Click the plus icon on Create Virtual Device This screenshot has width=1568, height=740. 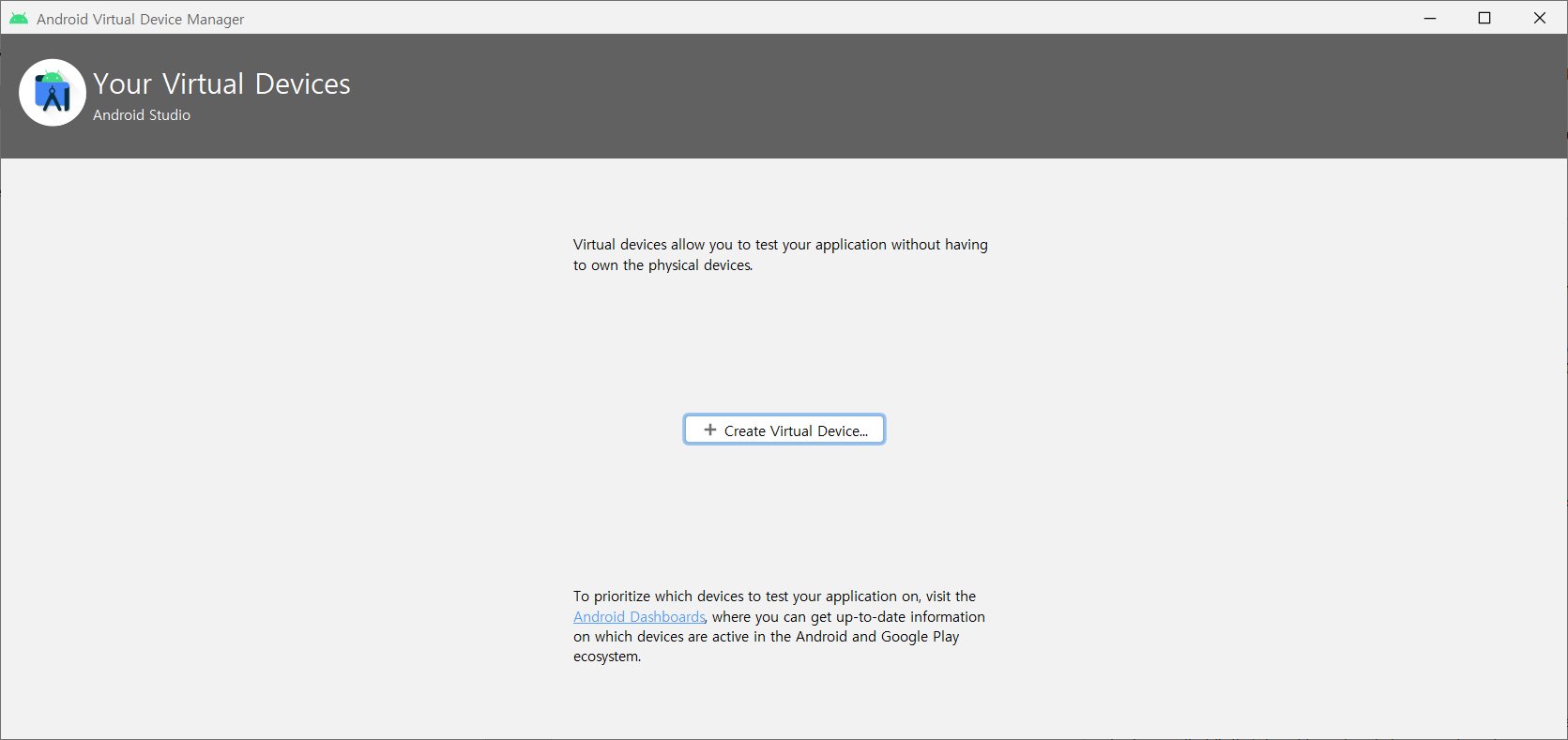click(710, 430)
